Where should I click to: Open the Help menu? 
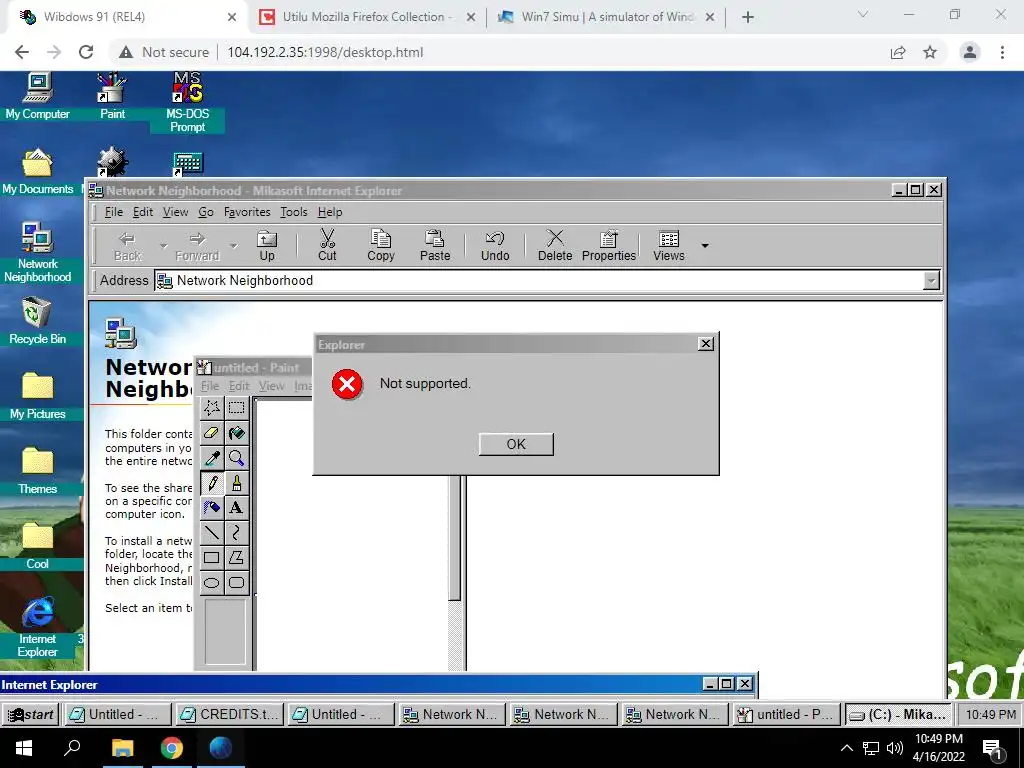(x=330, y=212)
